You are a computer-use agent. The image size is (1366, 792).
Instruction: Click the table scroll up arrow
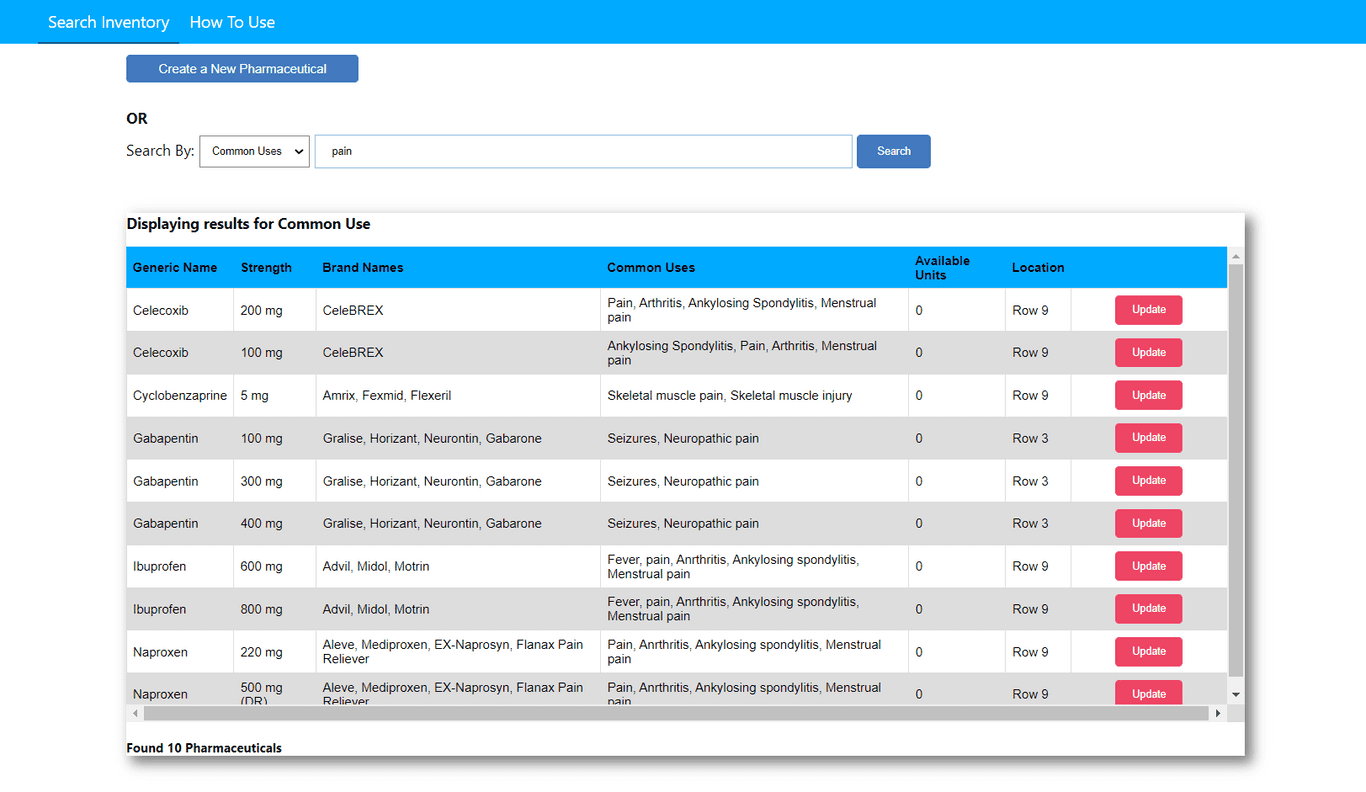1236,255
